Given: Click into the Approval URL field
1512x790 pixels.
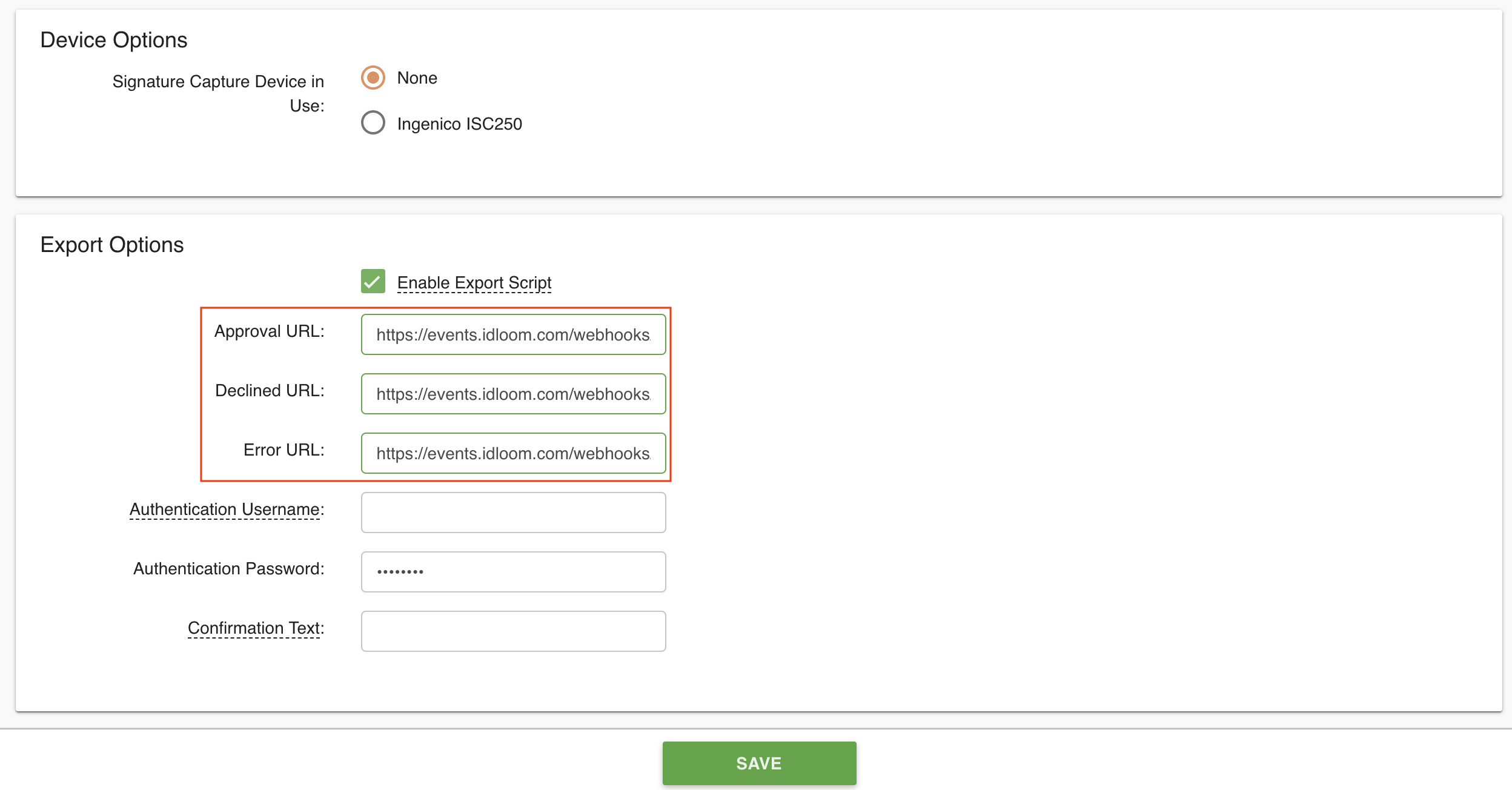Looking at the screenshot, I should (x=513, y=334).
